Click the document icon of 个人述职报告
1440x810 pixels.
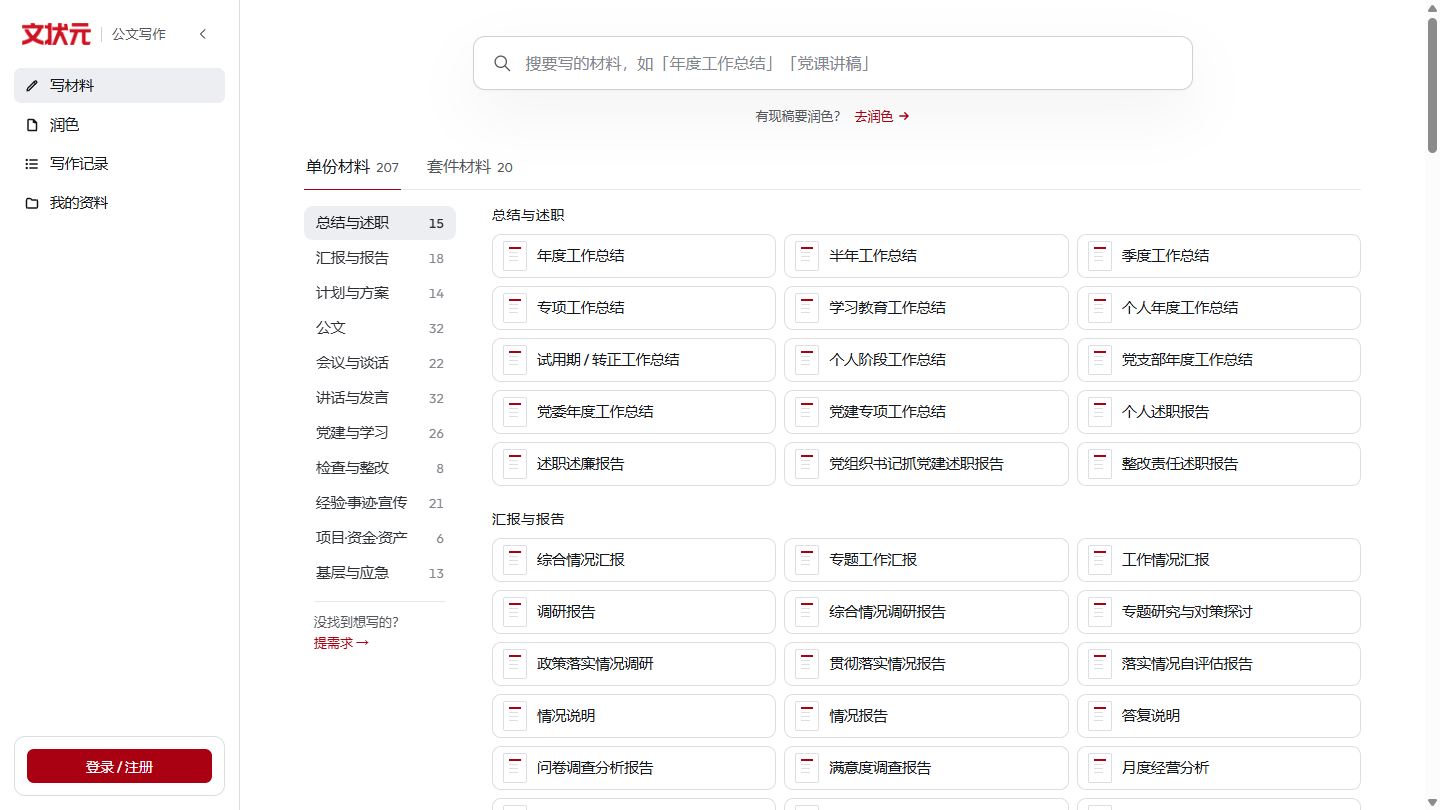pos(1100,412)
